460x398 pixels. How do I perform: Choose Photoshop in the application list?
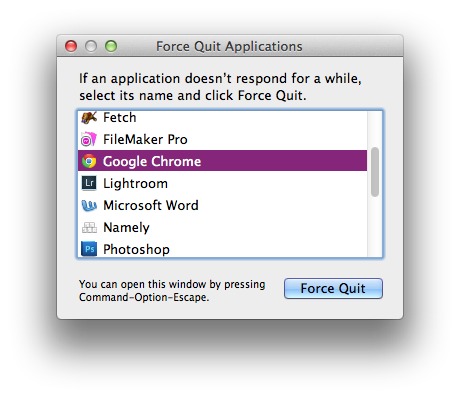tap(223, 248)
